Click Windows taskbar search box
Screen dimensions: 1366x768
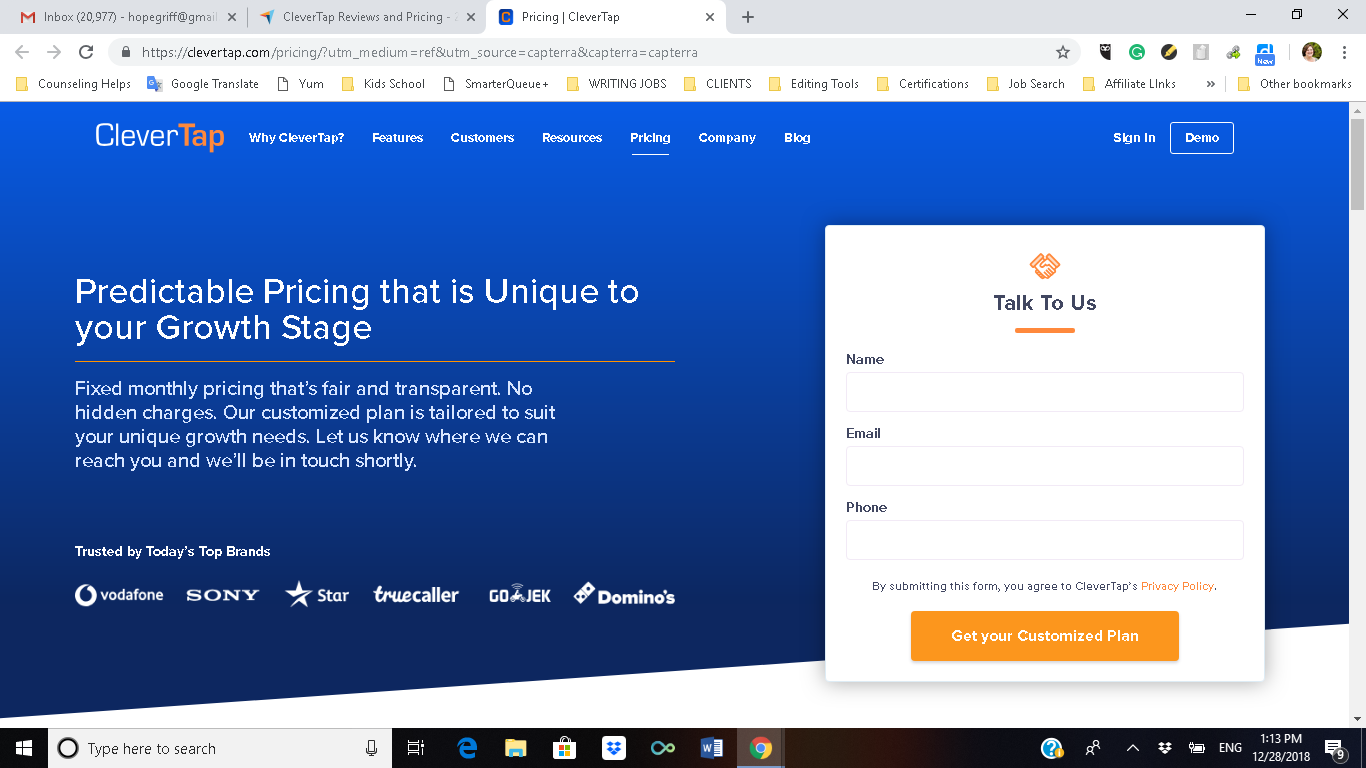click(219, 748)
